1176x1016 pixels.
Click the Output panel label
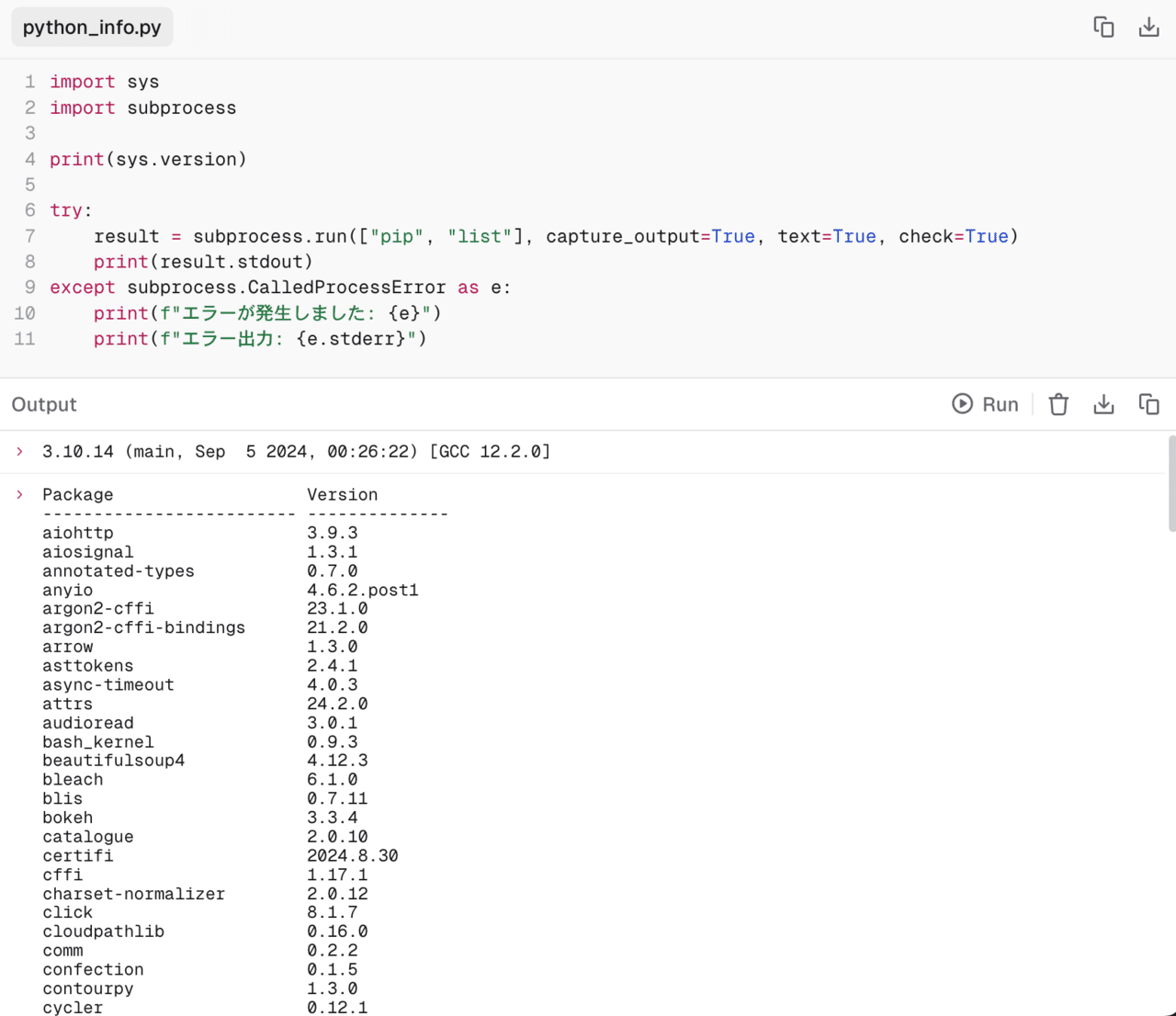tap(43, 404)
